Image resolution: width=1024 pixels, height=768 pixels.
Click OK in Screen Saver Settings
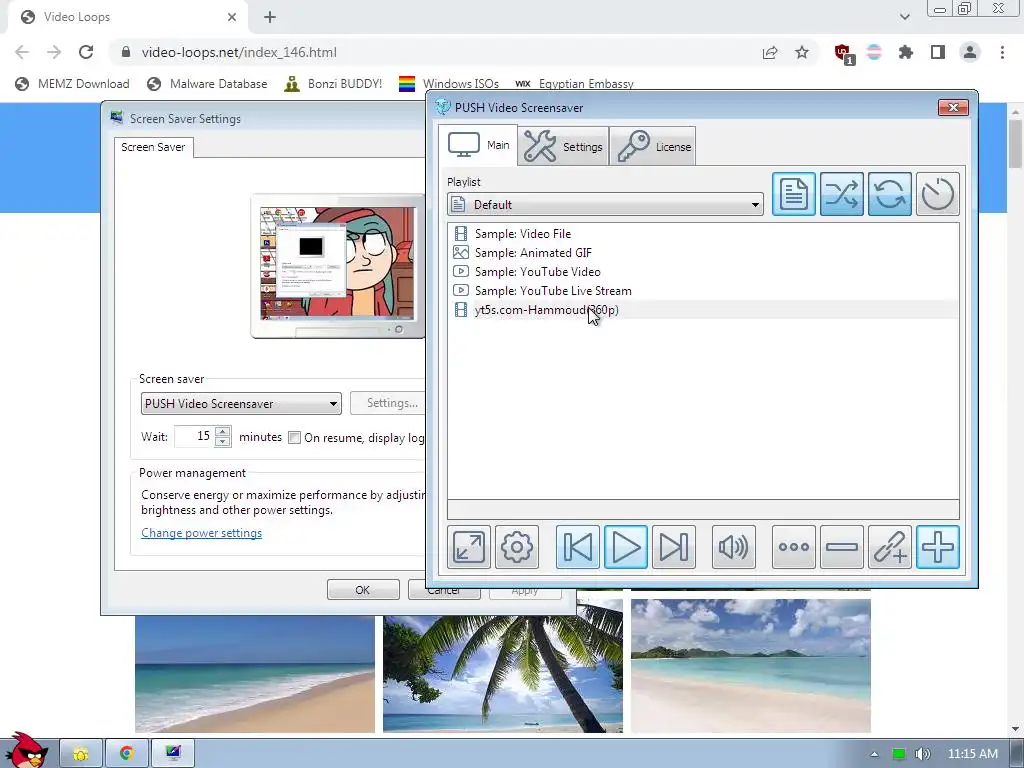(x=362, y=590)
